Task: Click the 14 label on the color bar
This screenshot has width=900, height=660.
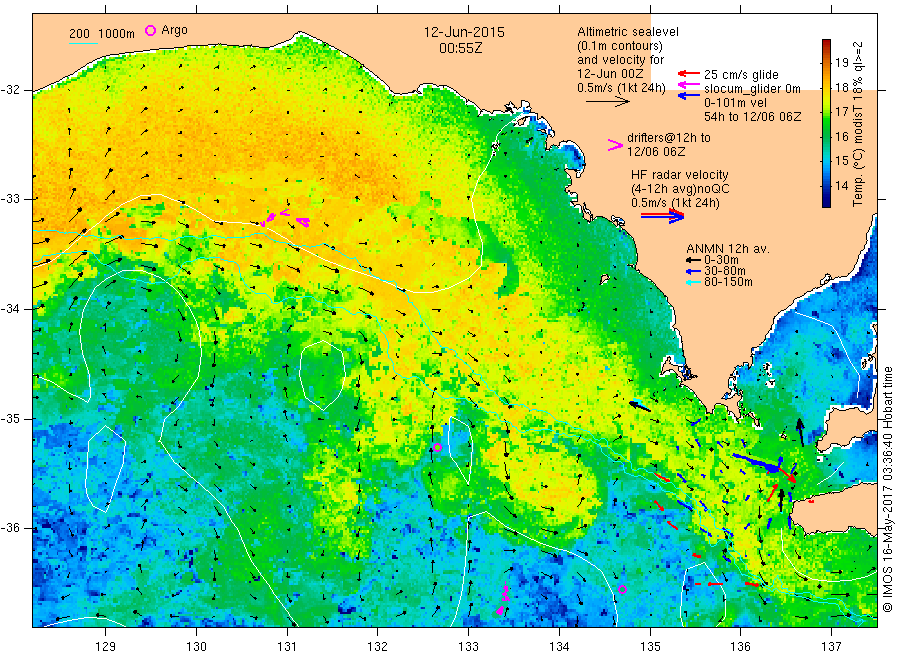Action: (x=841, y=185)
